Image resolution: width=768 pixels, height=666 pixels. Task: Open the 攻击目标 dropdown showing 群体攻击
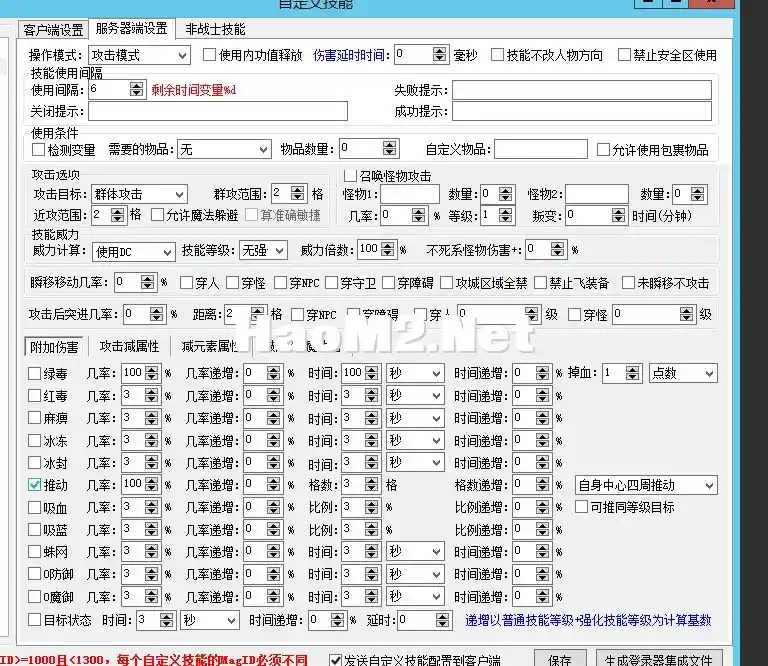point(139,194)
